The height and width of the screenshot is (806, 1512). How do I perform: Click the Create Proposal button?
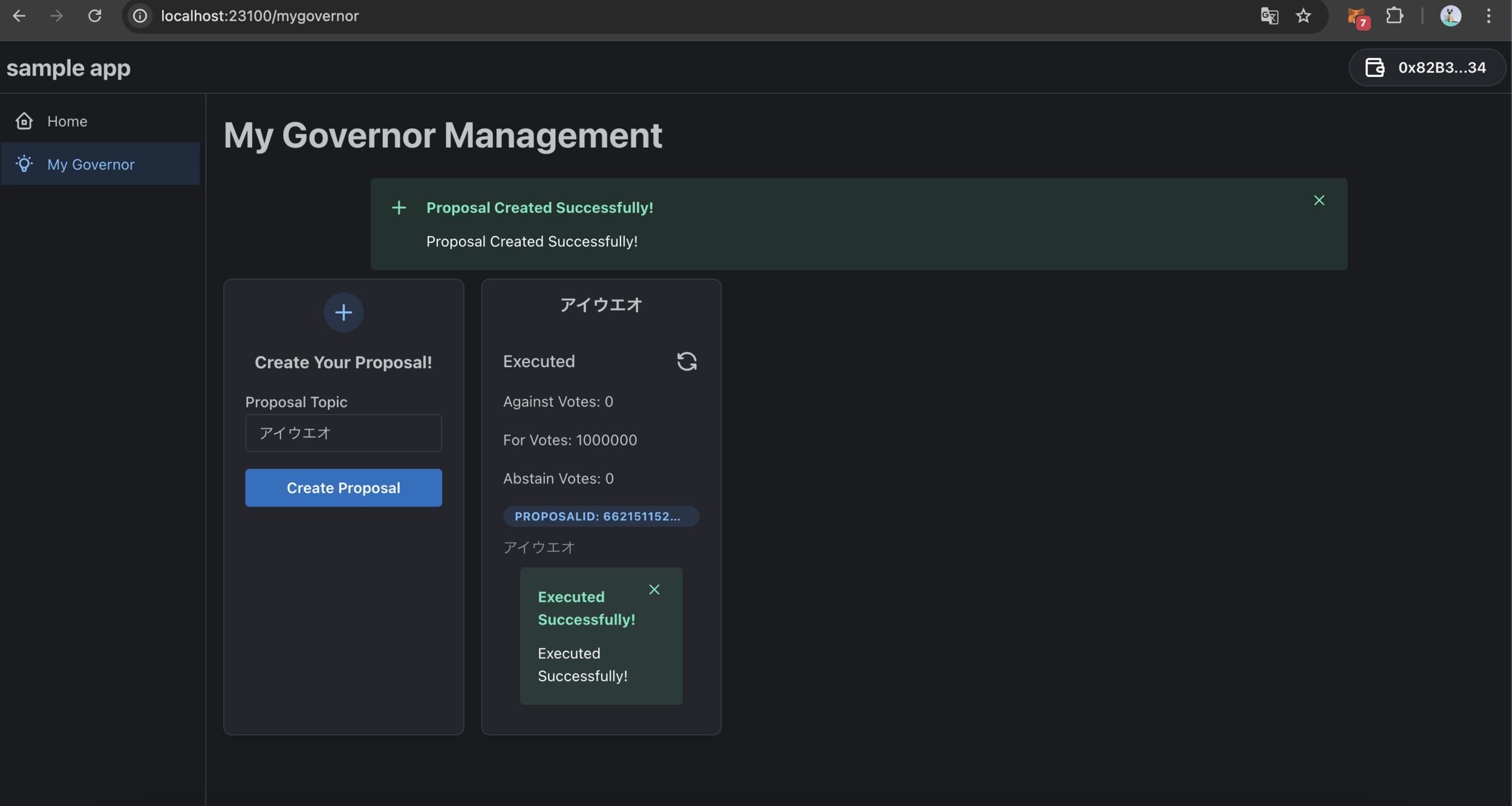[x=344, y=488]
